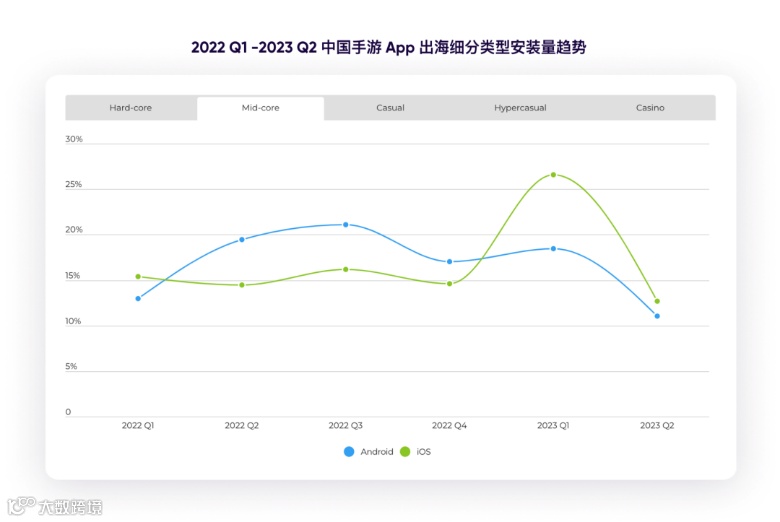Select the Android data point at 2022 Q2
This screenshot has height=522, width=780.
pos(242,239)
